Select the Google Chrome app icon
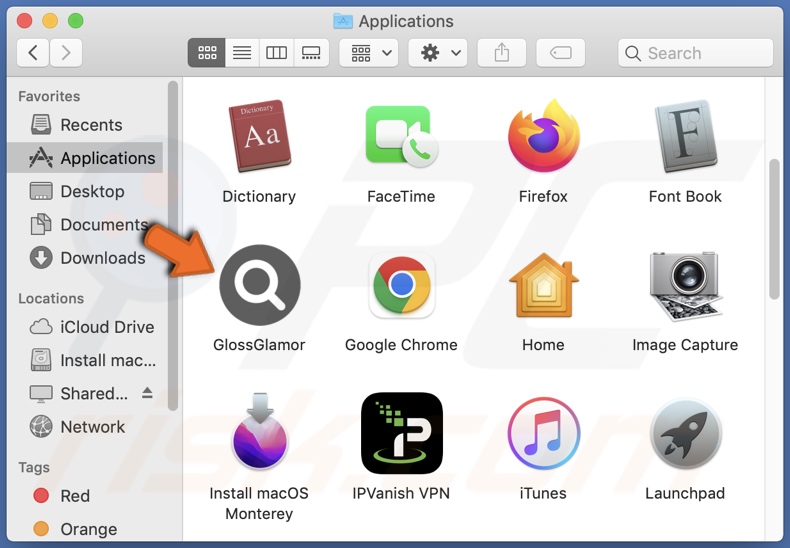Viewport: 790px width, 548px height. 402,285
